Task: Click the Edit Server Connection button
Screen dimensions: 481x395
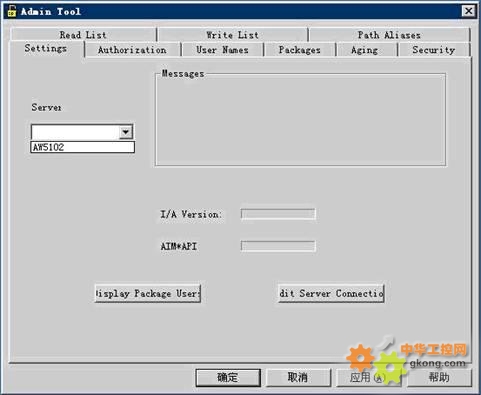Action: point(331,293)
